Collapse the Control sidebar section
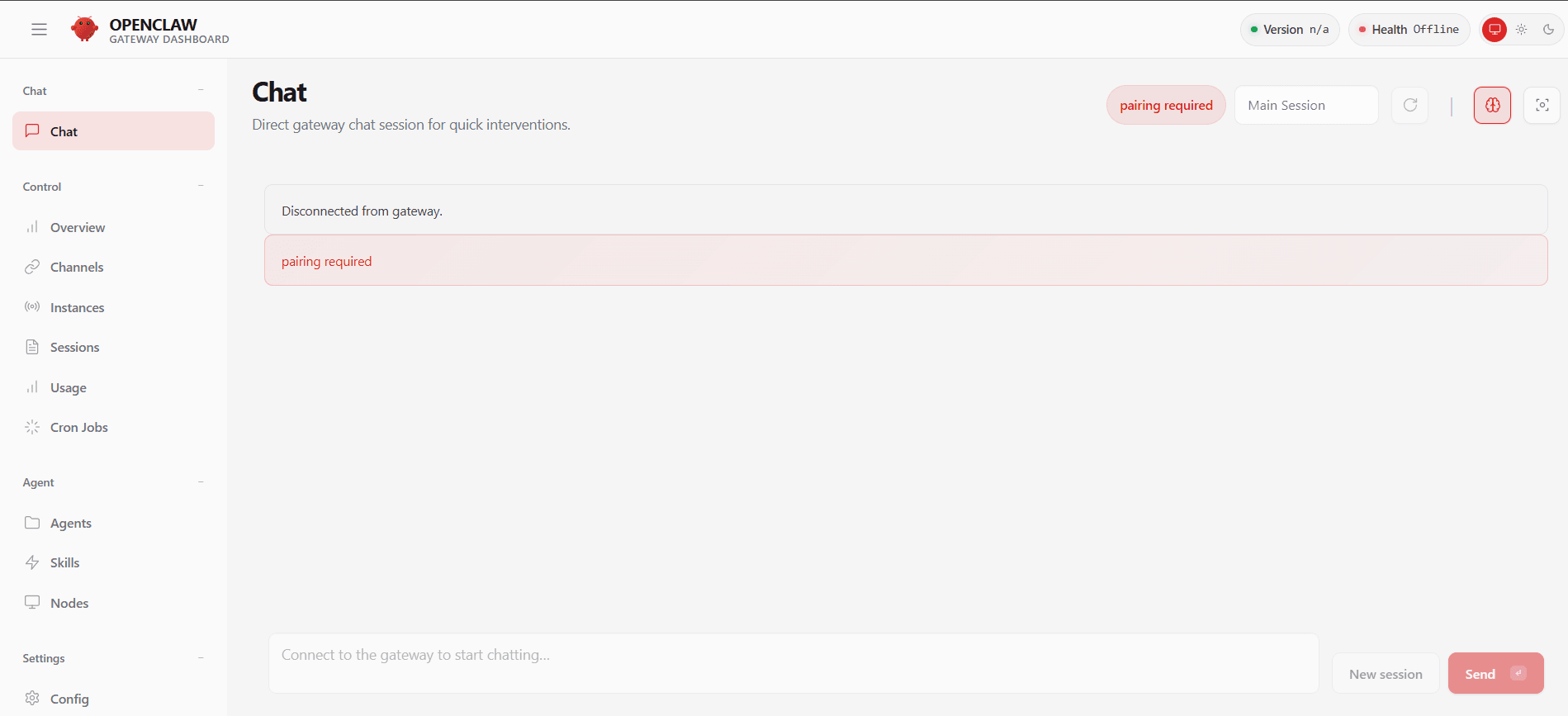 (x=201, y=186)
